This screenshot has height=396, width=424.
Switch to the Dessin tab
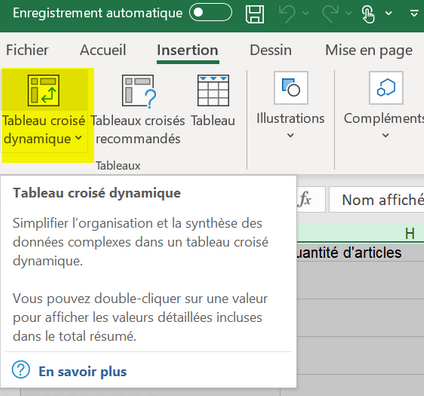[x=271, y=50]
